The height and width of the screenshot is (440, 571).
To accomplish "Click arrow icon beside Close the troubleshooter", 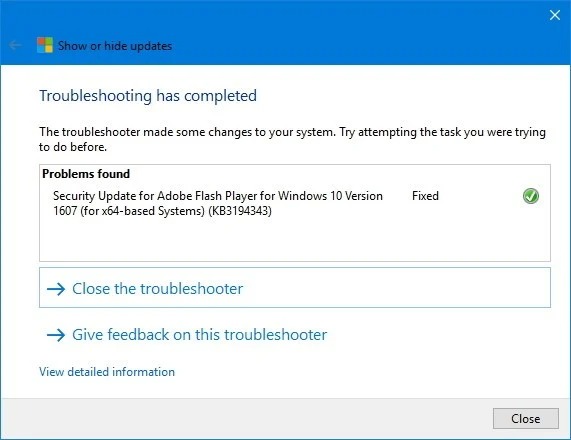I will (x=56, y=289).
